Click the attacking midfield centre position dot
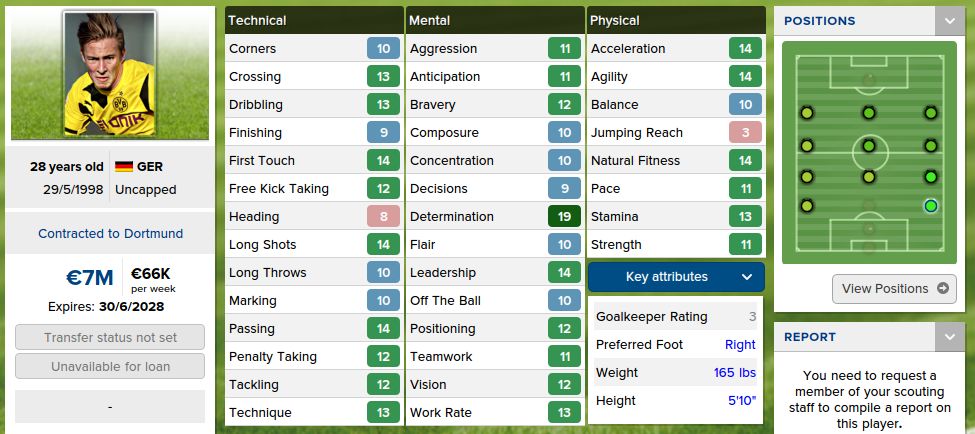The height and width of the screenshot is (434, 975). pos(869,113)
